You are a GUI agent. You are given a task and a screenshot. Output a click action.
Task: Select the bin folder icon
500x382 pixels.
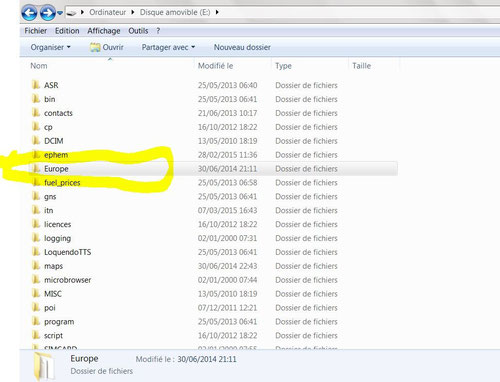[x=36, y=99]
